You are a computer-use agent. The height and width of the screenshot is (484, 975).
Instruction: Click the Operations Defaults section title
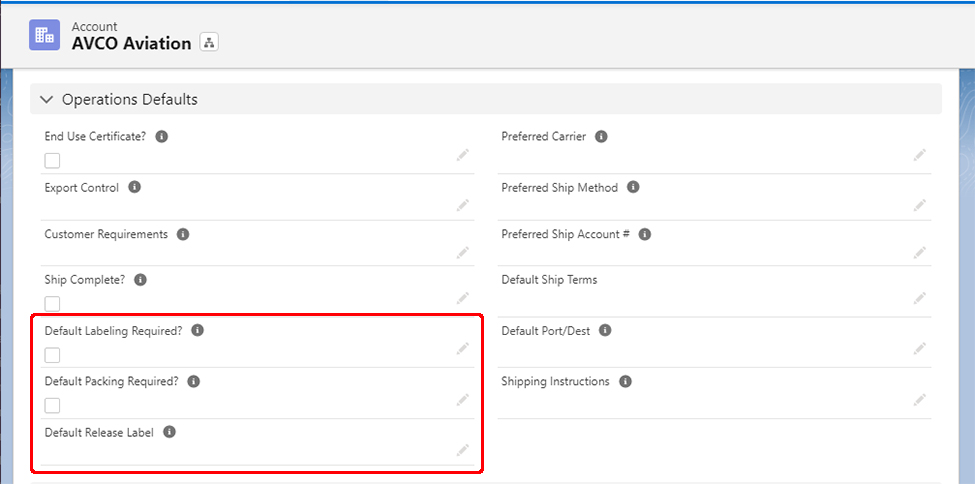coord(130,100)
